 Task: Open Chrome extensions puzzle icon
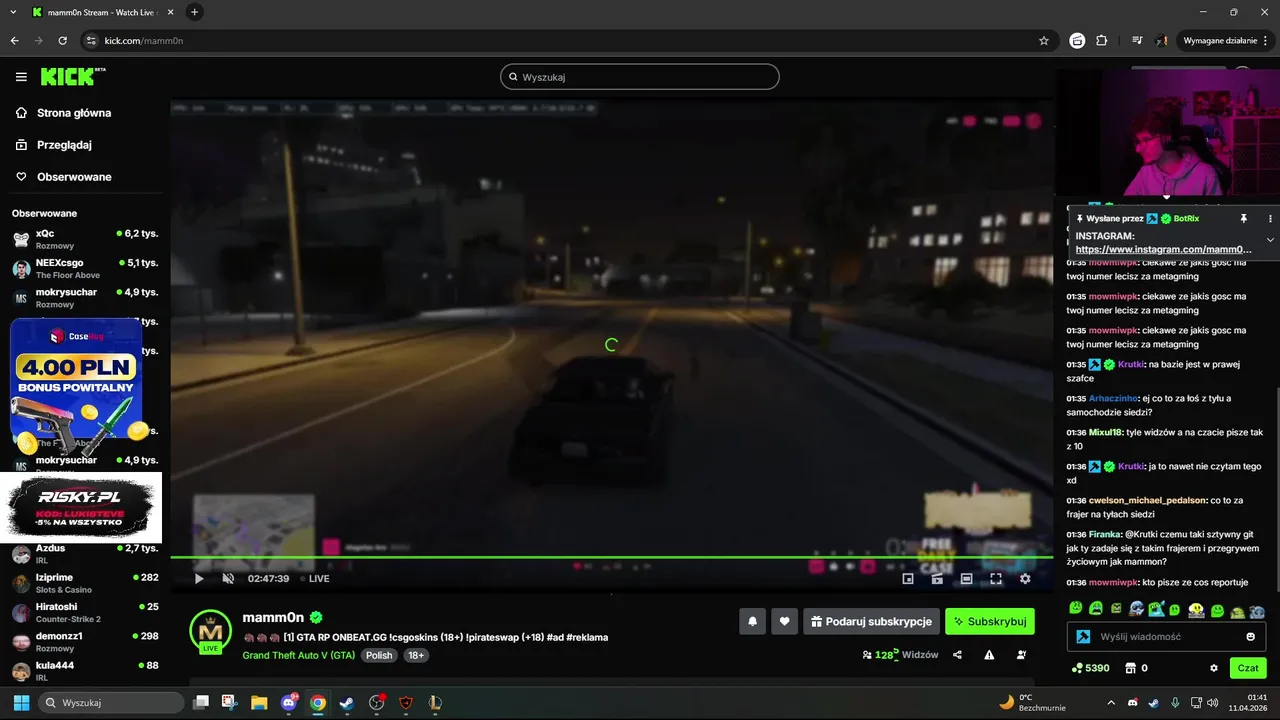click(x=1102, y=41)
